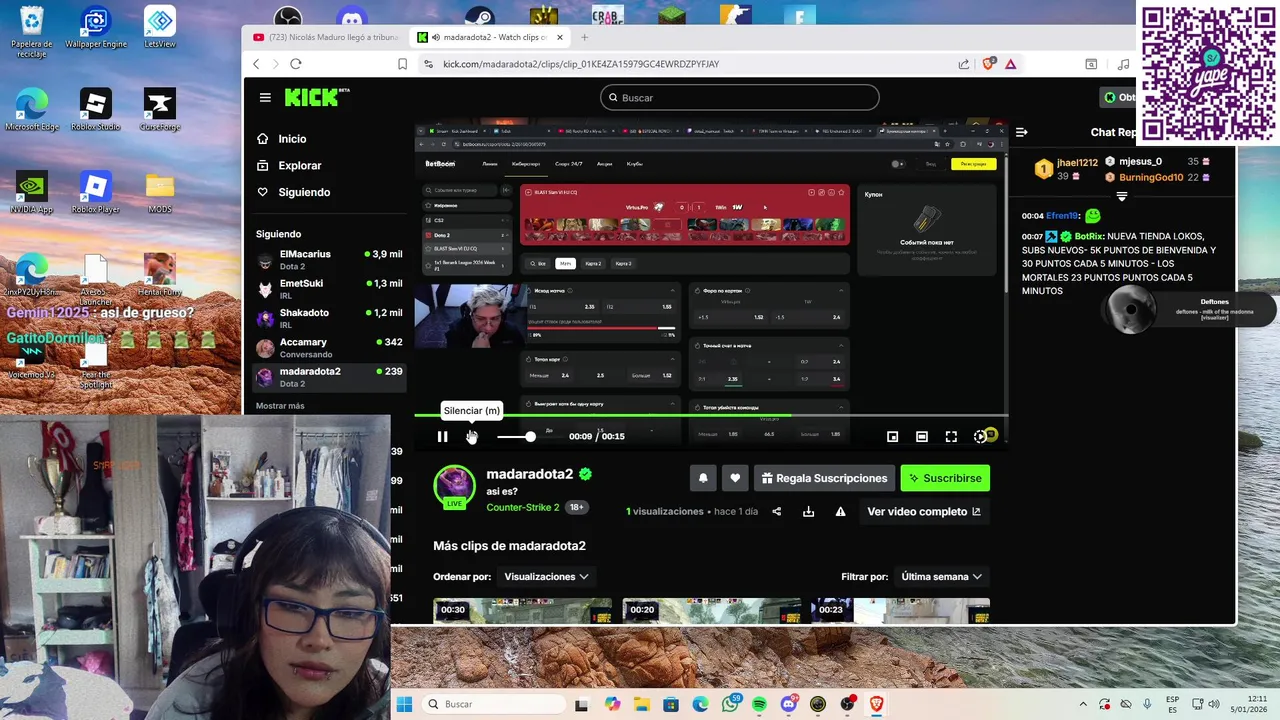
Task: Open CurseForge desktop icon
Action: (x=160, y=110)
